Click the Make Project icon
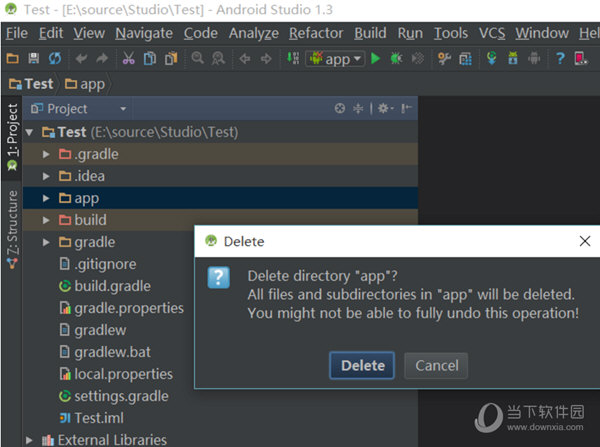The width and height of the screenshot is (600, 447). [293, 58]
